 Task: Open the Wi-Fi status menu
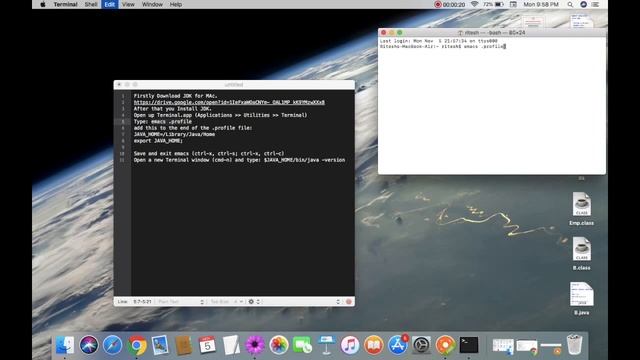tap(474, 4)
